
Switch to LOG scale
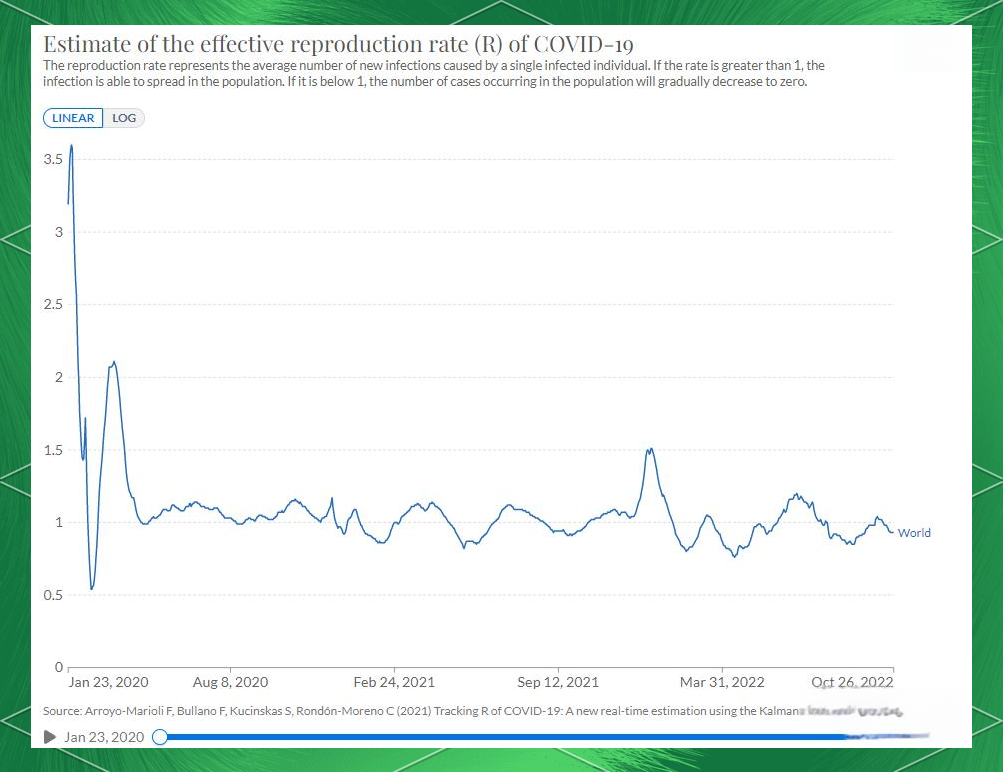125,118
